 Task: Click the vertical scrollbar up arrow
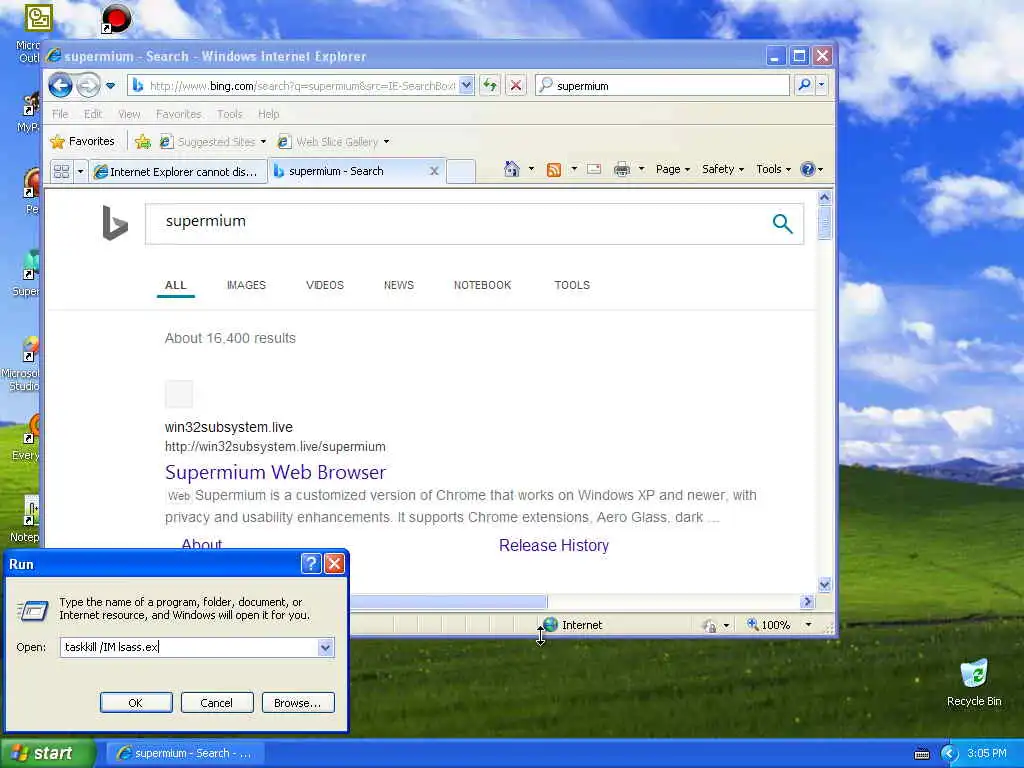click(824, 197)
